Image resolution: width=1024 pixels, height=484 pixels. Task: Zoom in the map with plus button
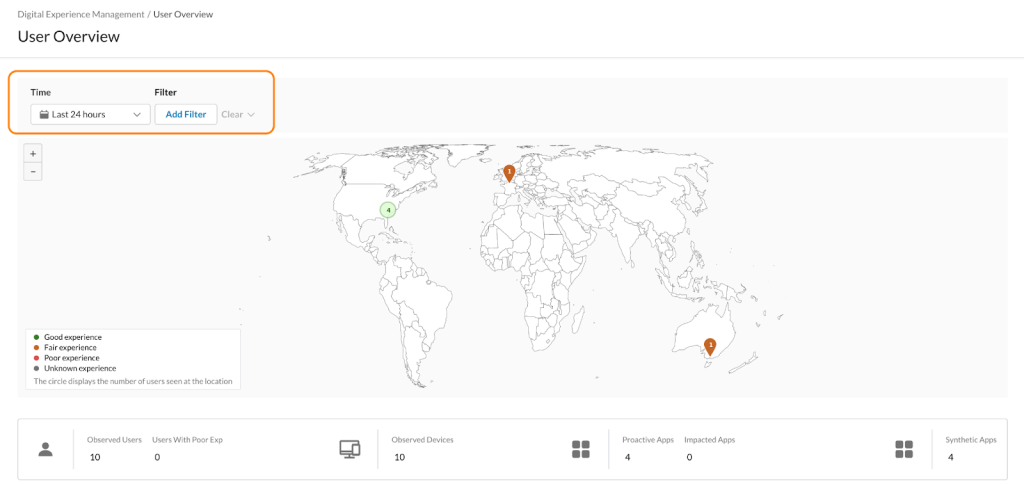click(x=33, y=153)
